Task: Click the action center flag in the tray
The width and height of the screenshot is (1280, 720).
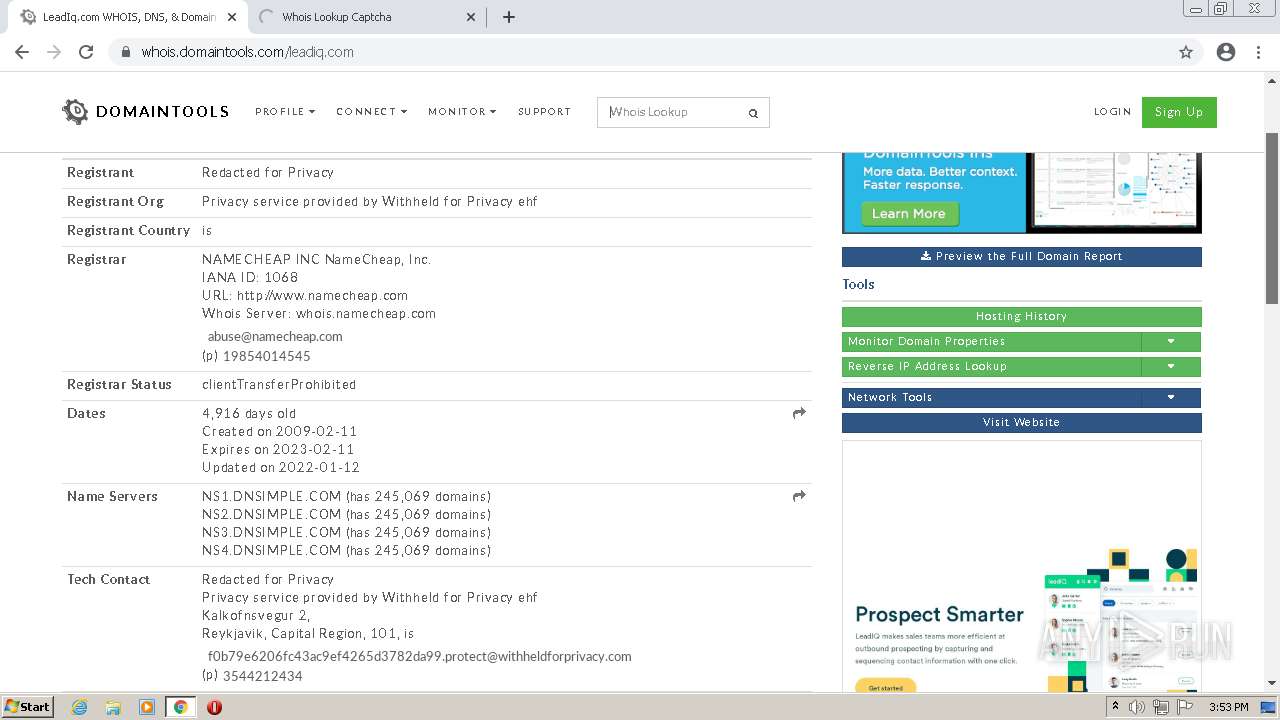Action: coord(1185,707)
